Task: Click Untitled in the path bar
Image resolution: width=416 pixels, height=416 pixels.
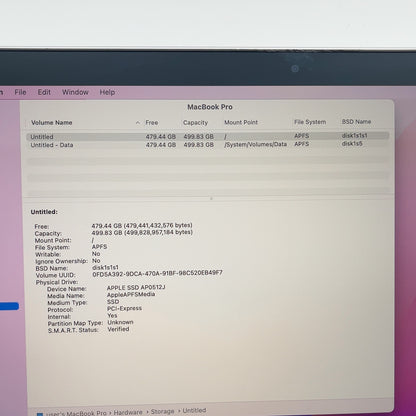Action: pyautogui.click(x=194, y=410)
